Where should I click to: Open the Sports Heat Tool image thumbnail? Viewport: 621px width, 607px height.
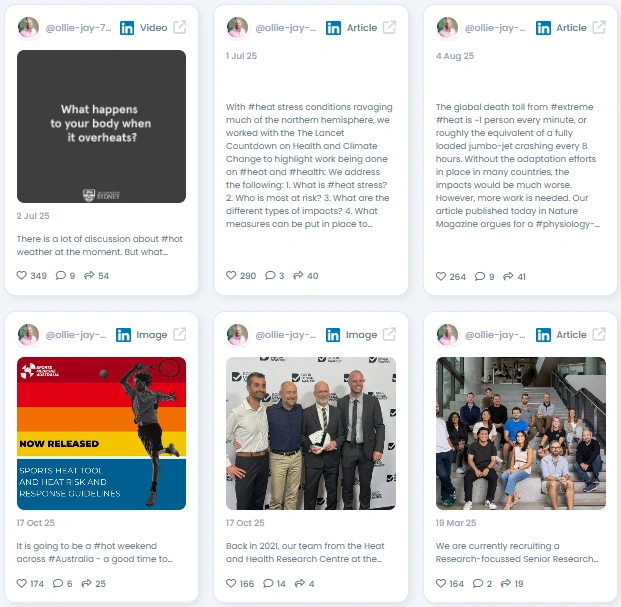[101, 433]
